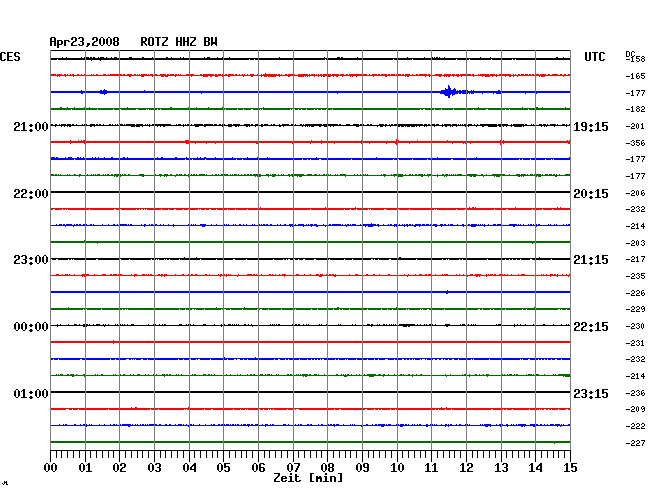The height and width of the screenshot is (494, 650).
Task: Pick the DC offset value -235
Action: tap(635, 276)
